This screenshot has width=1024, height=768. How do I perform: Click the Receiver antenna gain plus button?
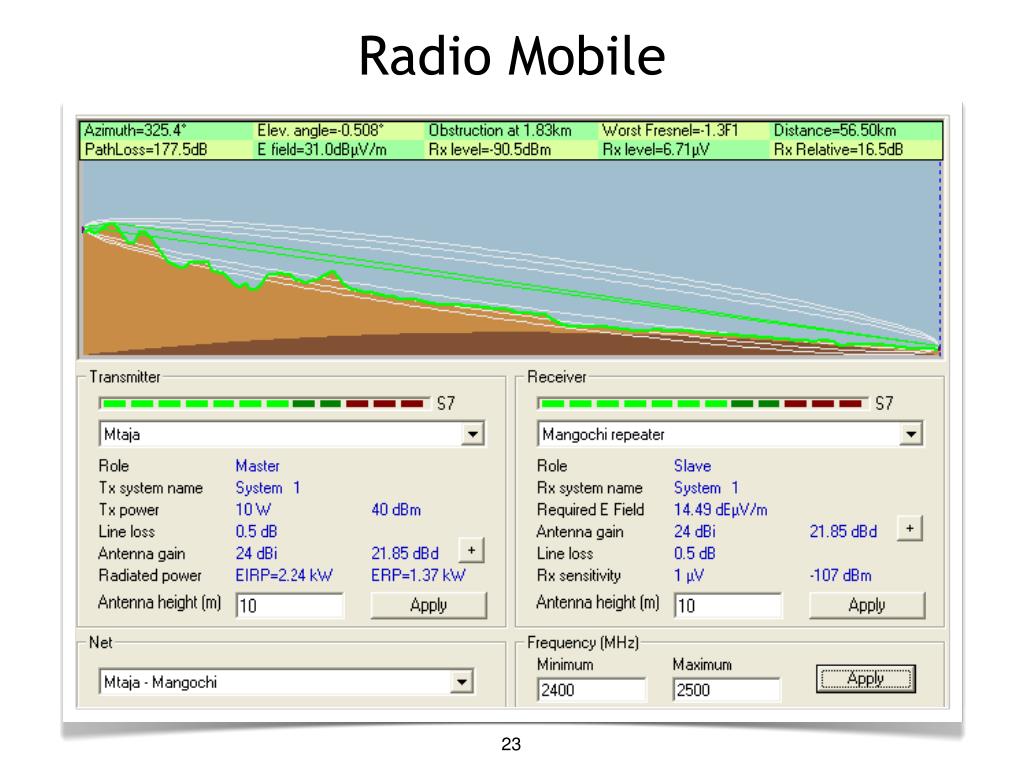click(x=910, y=528)
